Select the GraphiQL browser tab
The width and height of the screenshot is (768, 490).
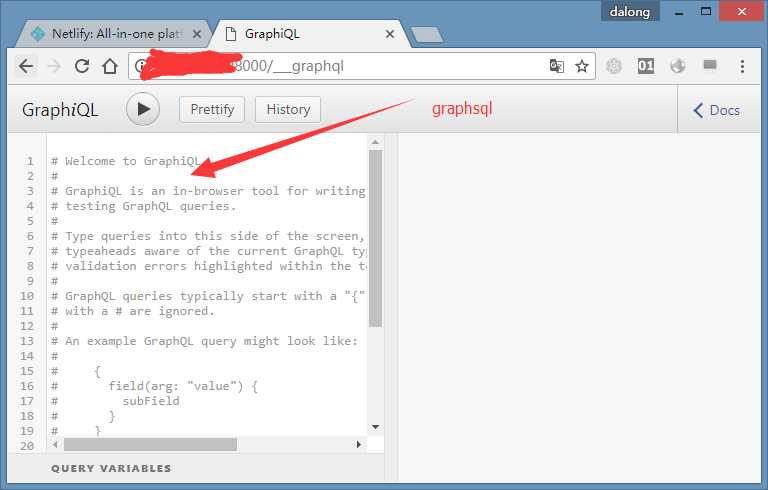[310, 34]
